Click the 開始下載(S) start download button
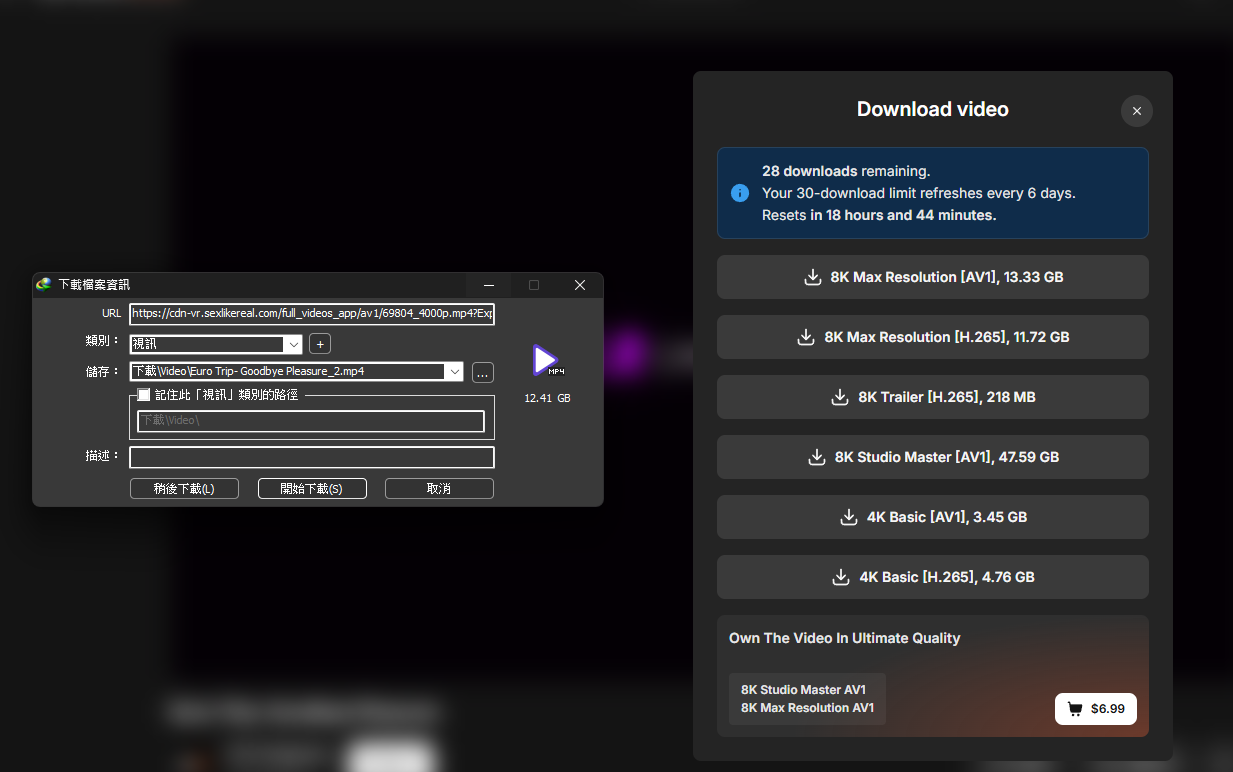Viewport: 1233px width, 772px height. (312, 489)
